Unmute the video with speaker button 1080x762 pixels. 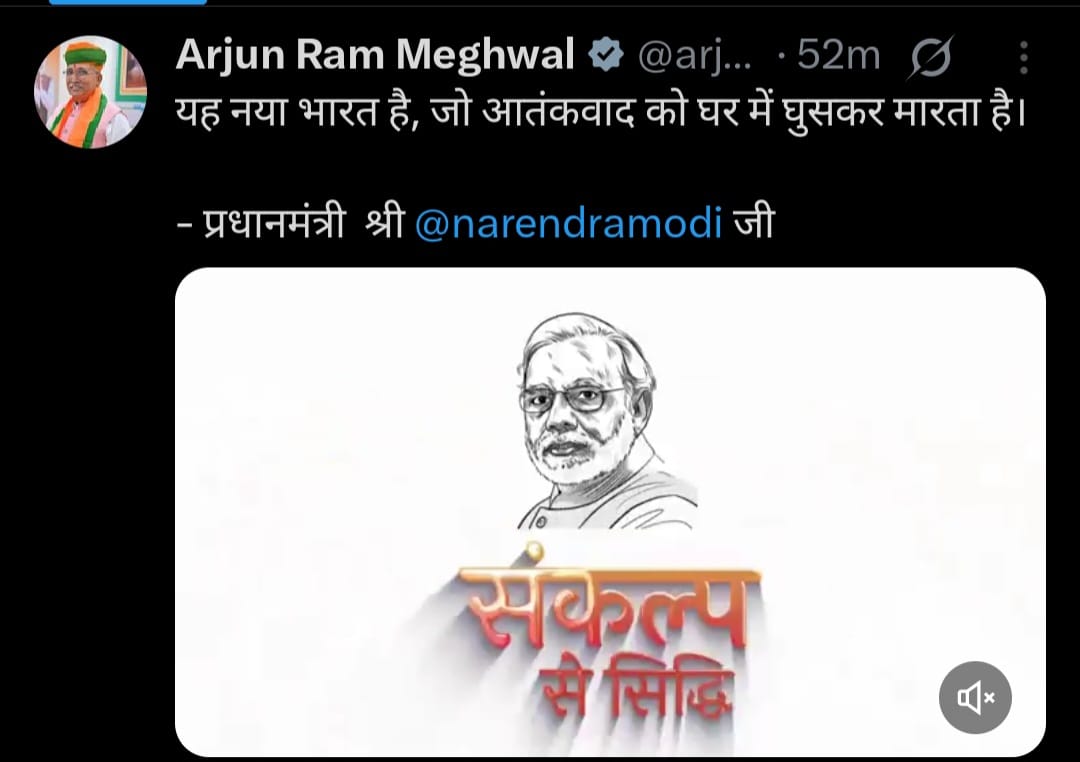pos(975,697)
